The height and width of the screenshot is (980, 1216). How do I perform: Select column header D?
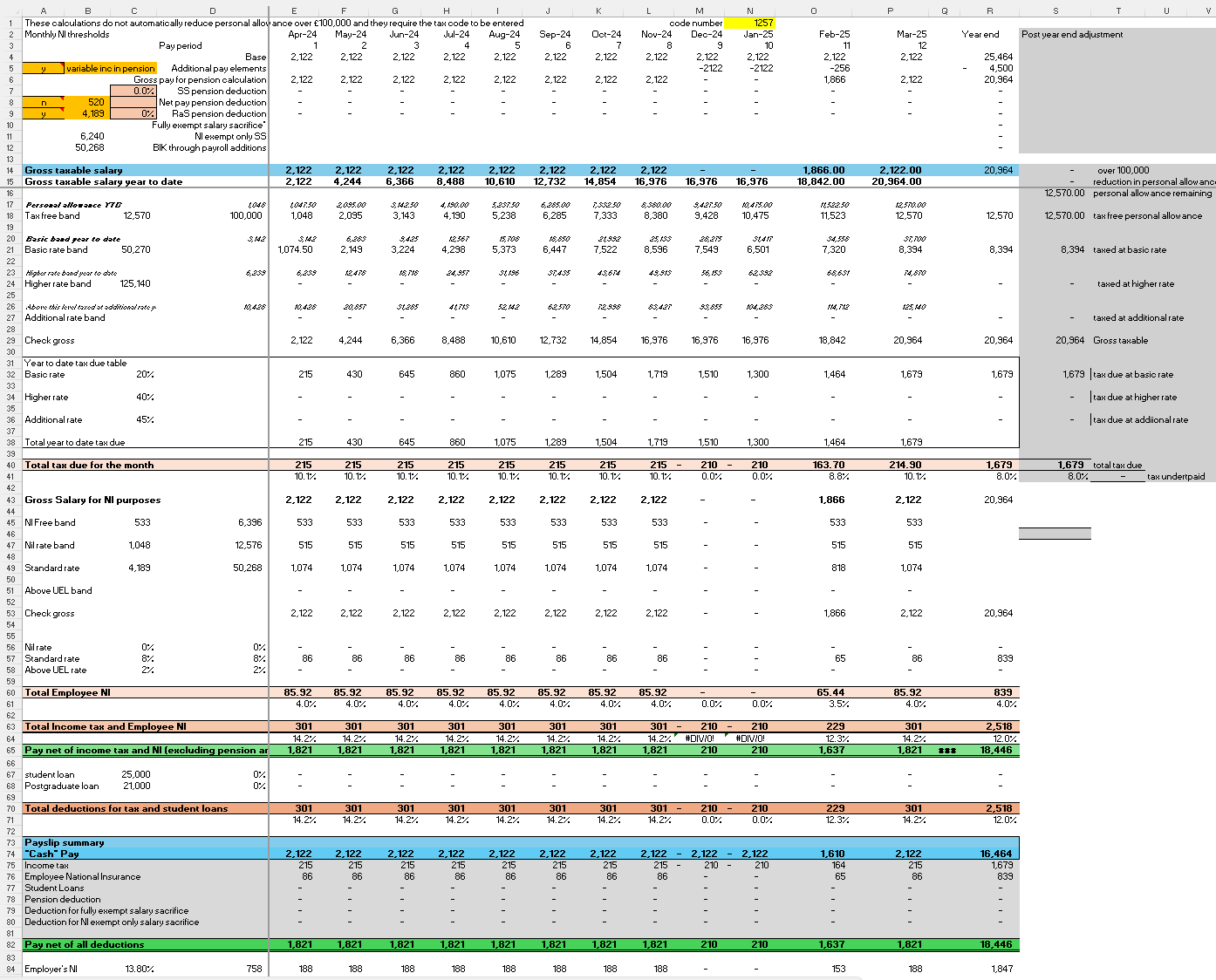[x=213, y=10]
